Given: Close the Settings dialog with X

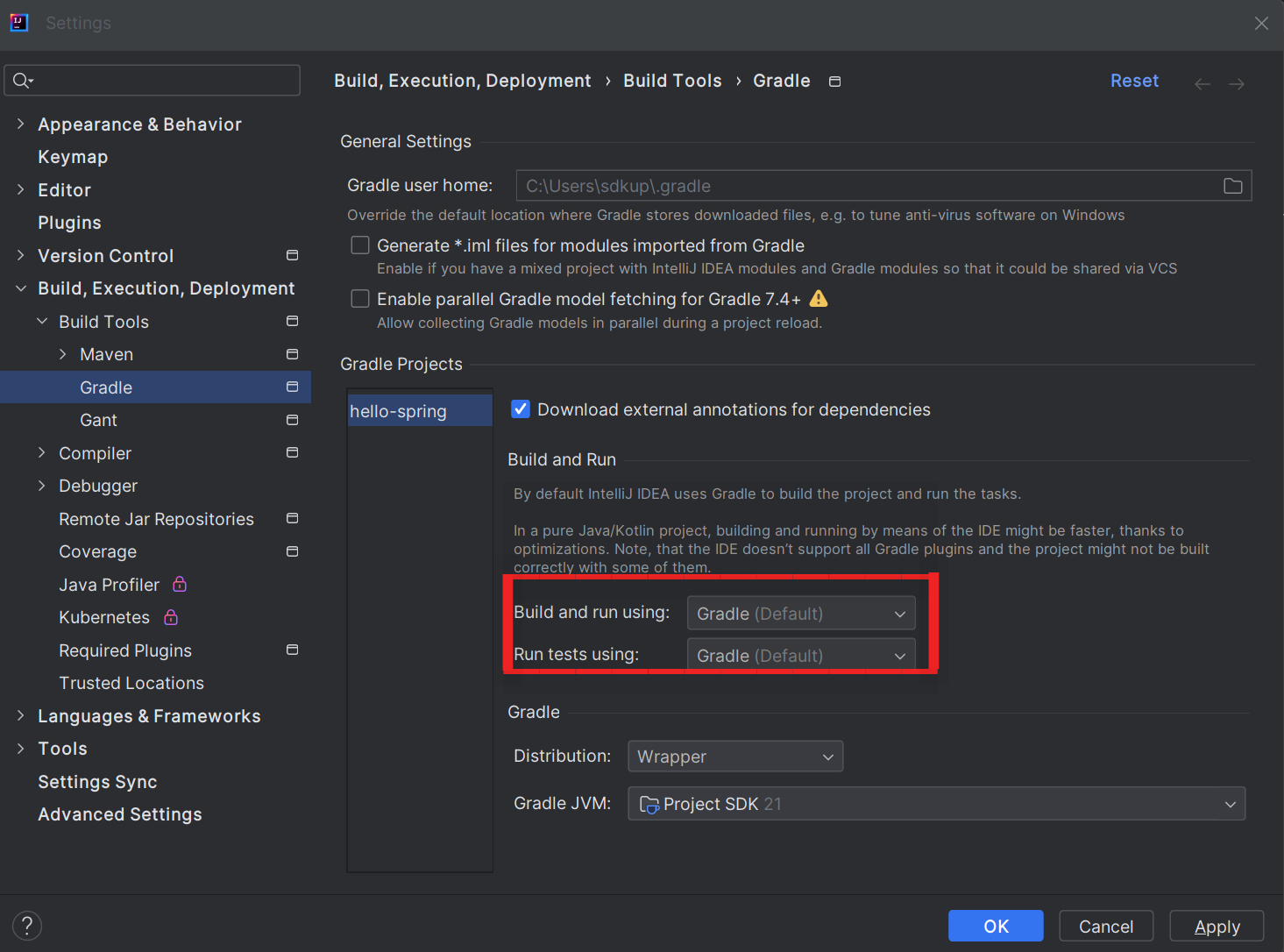Looking at the screenshot, I should [1261, 24].
